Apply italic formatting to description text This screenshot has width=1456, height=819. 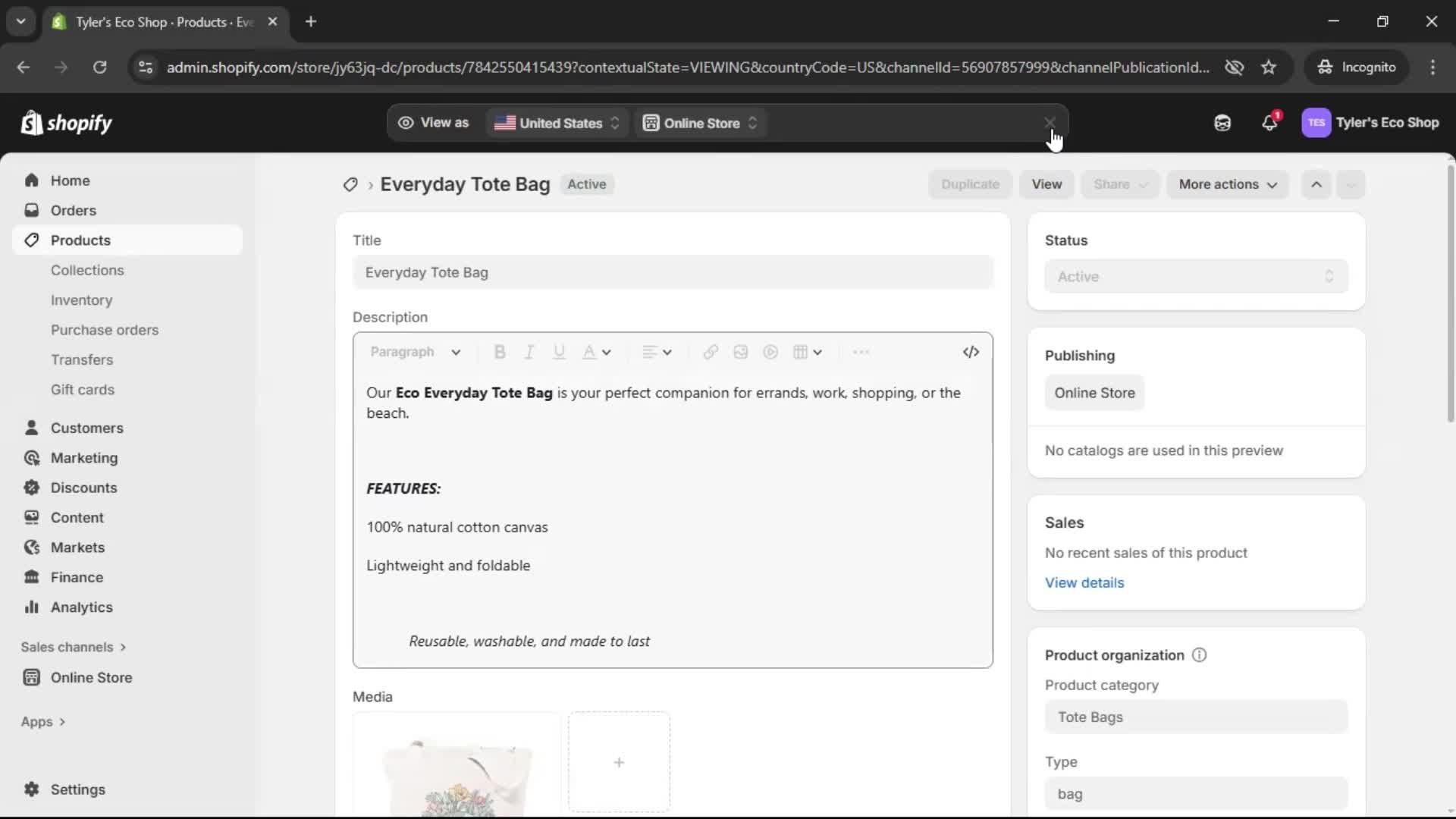pyautogui.click(x=529, y=352)
